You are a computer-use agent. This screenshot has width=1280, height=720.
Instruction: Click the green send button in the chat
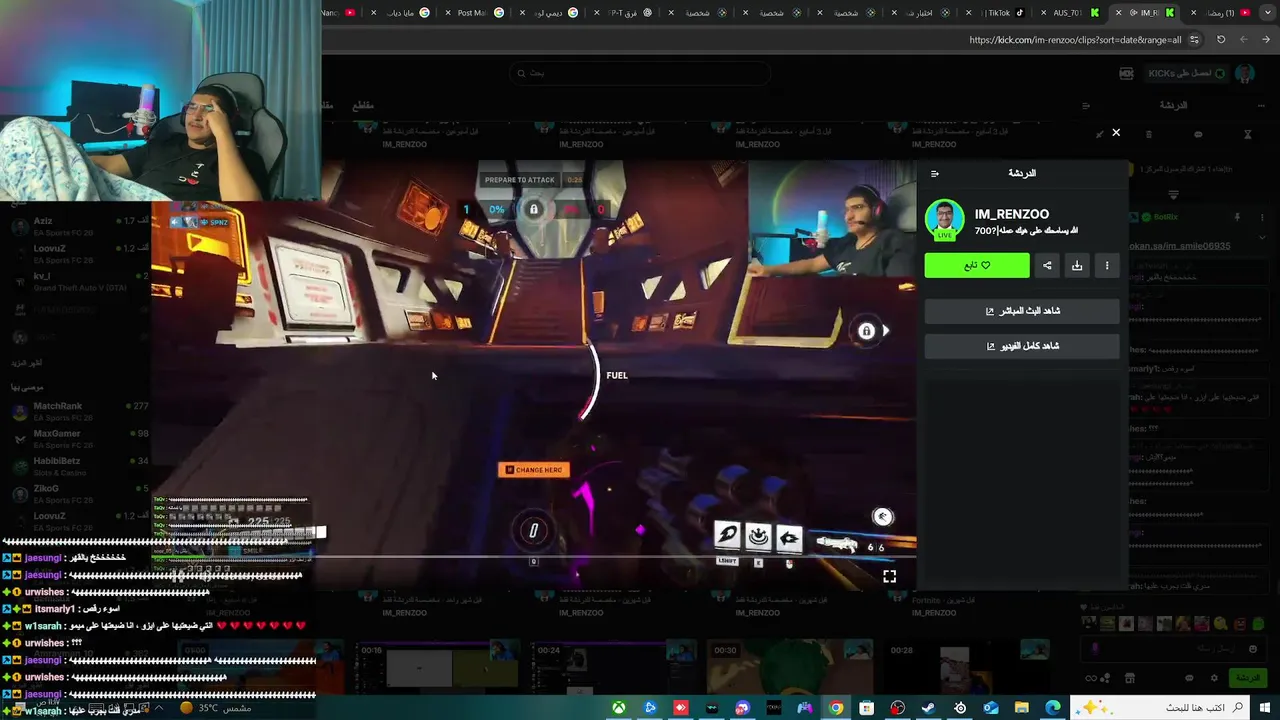pos(1247,678)
